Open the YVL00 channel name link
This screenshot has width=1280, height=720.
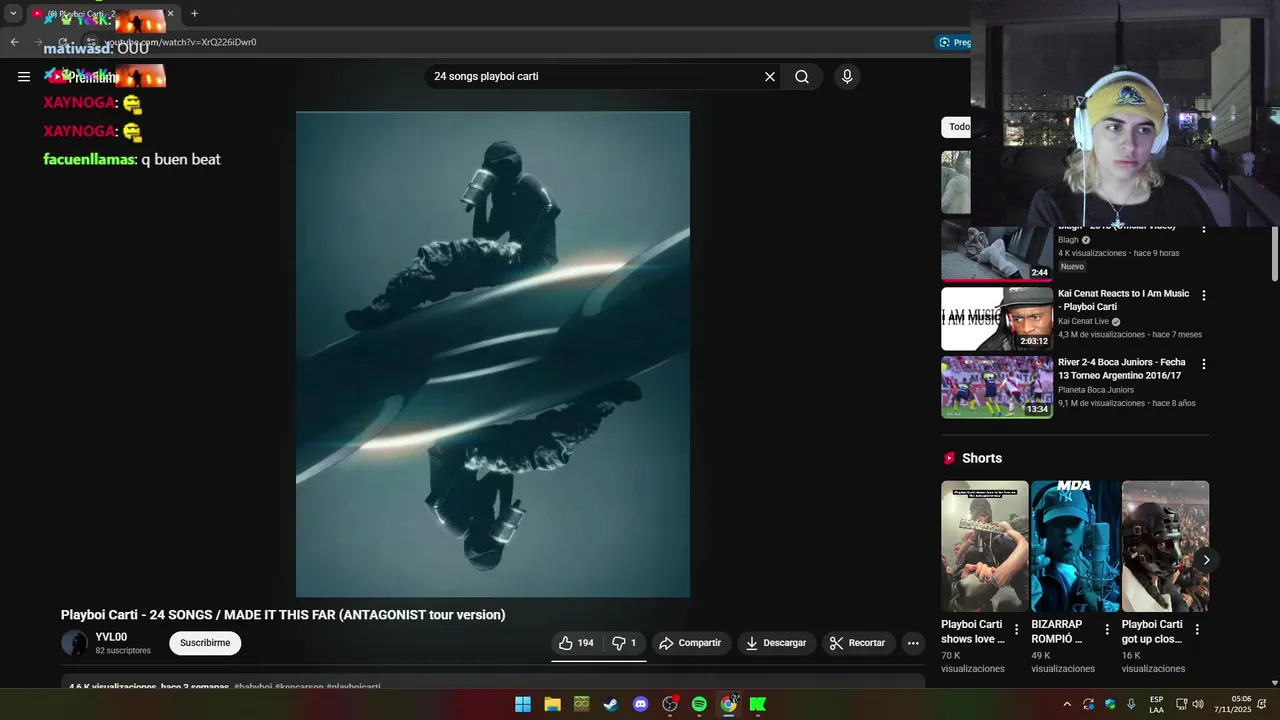click(x=111, y=637)
